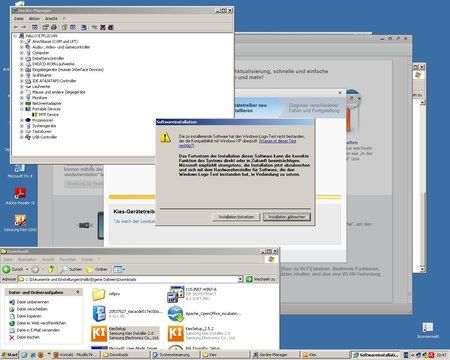Click Installation fortsetzen button
Viewport: 450px width, 360px height.
click(x=236, y=217)
